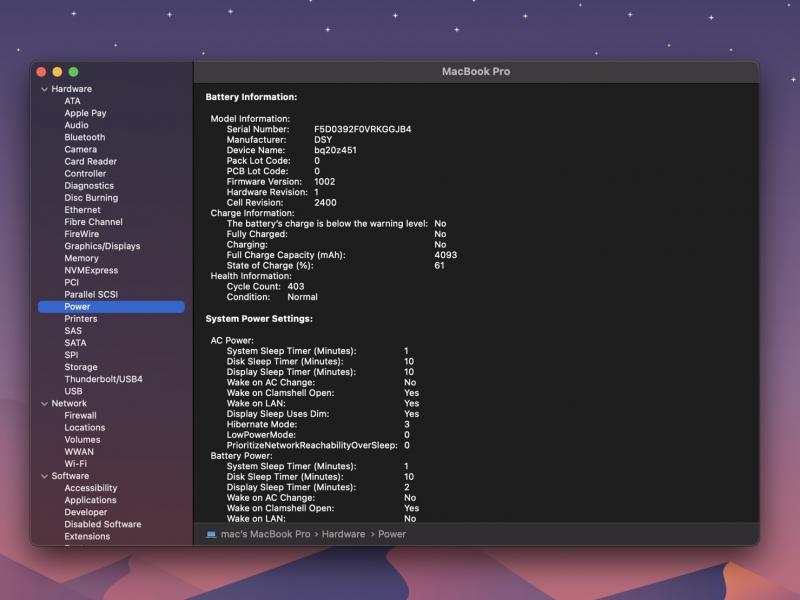Click the cycle count value 403
This screenshot has height=600, width=800.
tap(296, 287)
